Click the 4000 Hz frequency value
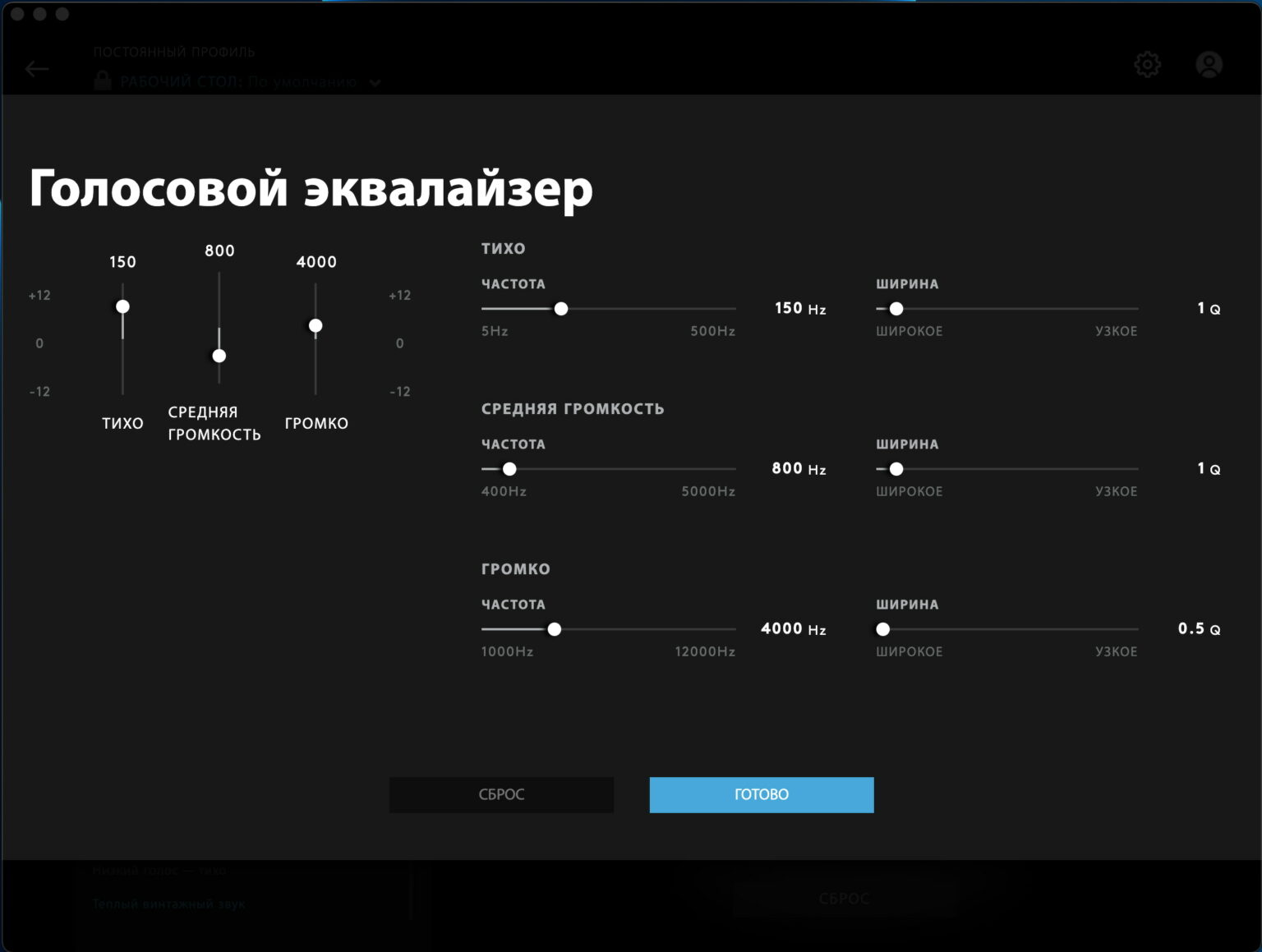The image size is (1262, 952). (794, 628)
